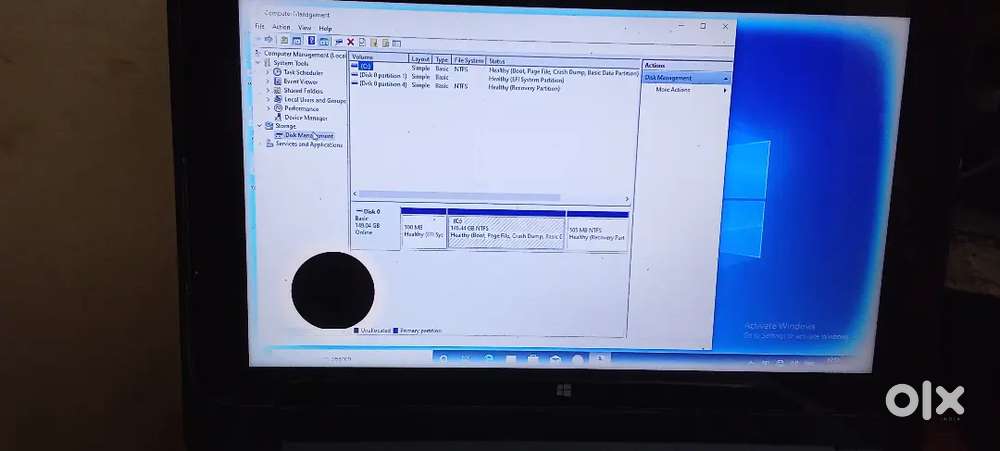The height and width of the screenshot is (451, 1000).
Task: Open the Action menu
Action: 281,28
